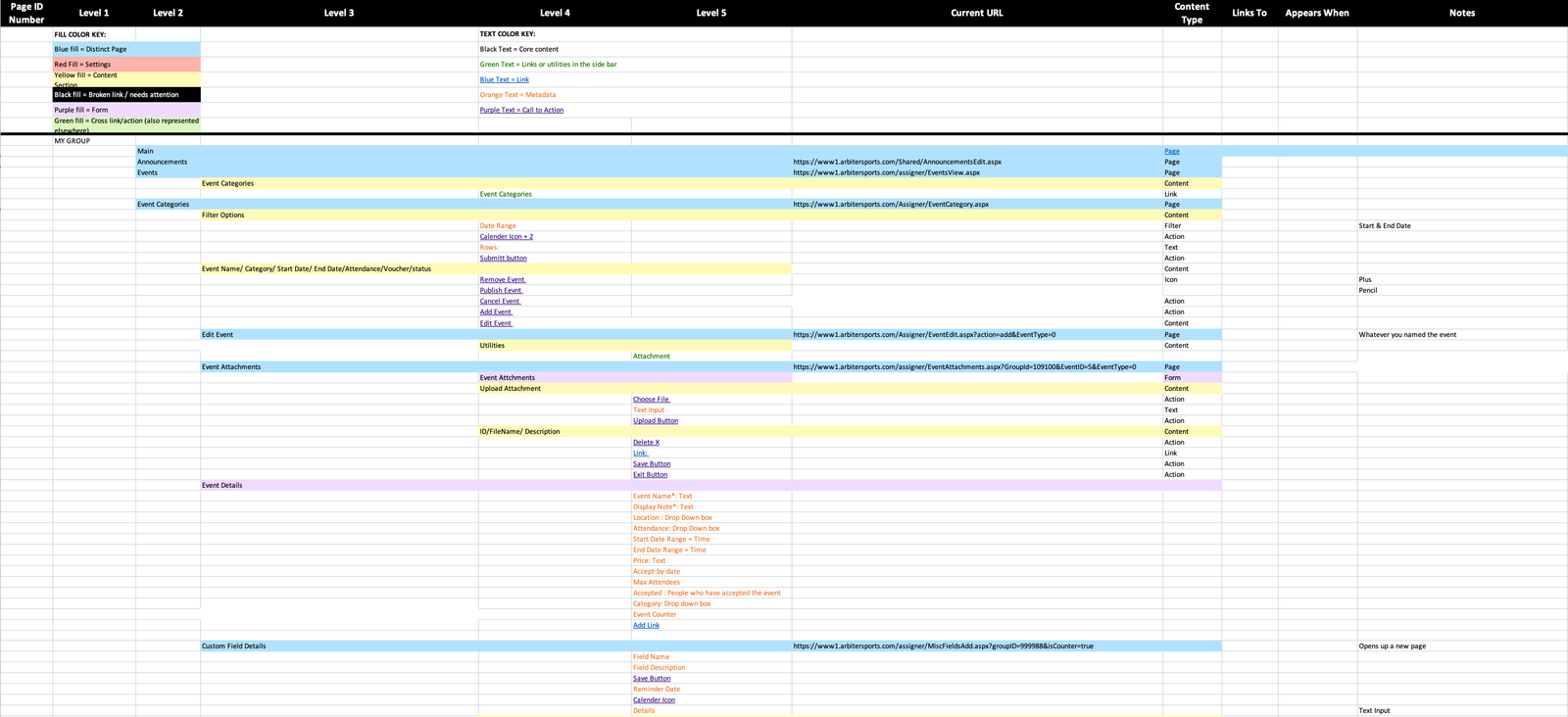Select the Content Type column header
The image size is (1568, 717).
pyautogui.click(x=1192, y=13)
